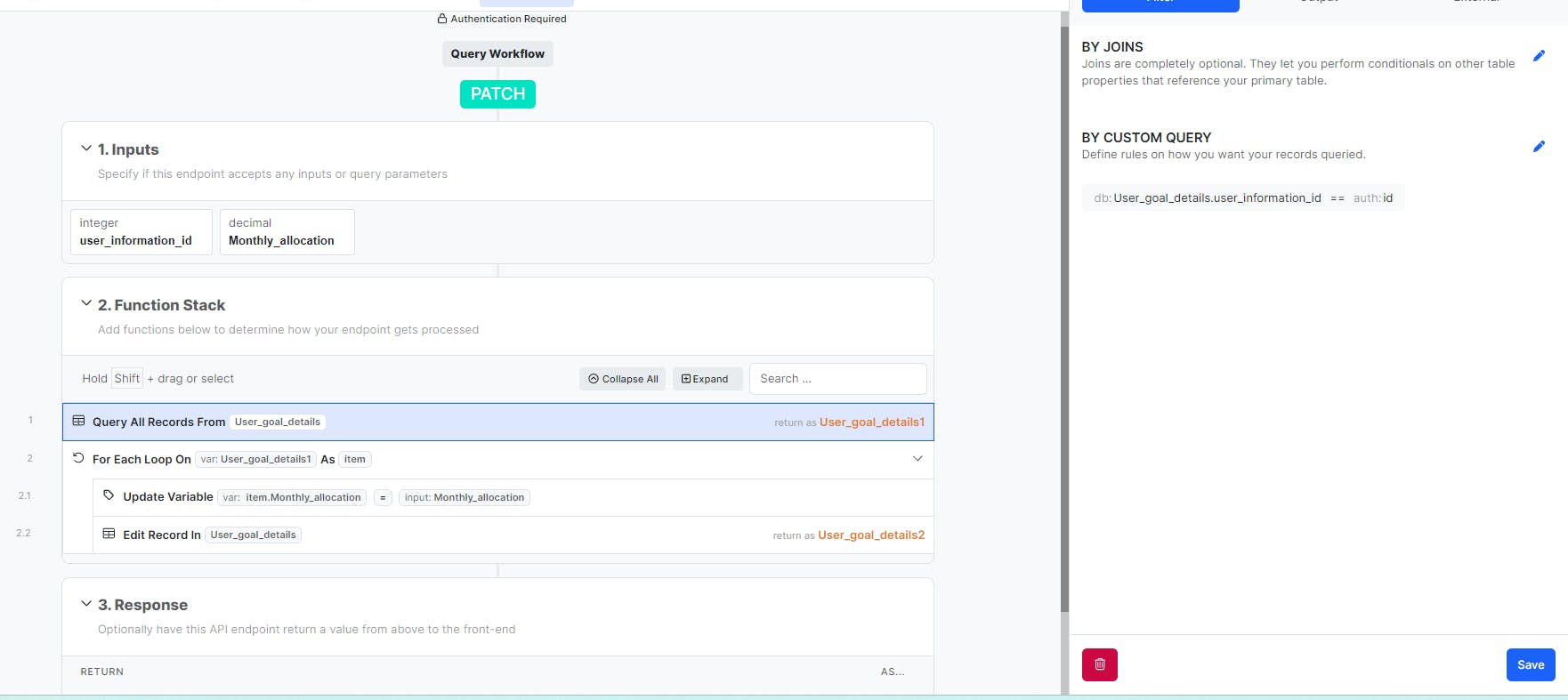Collapse the For Each Loop row chevron

pyautogui.click(x=917, y=459)
